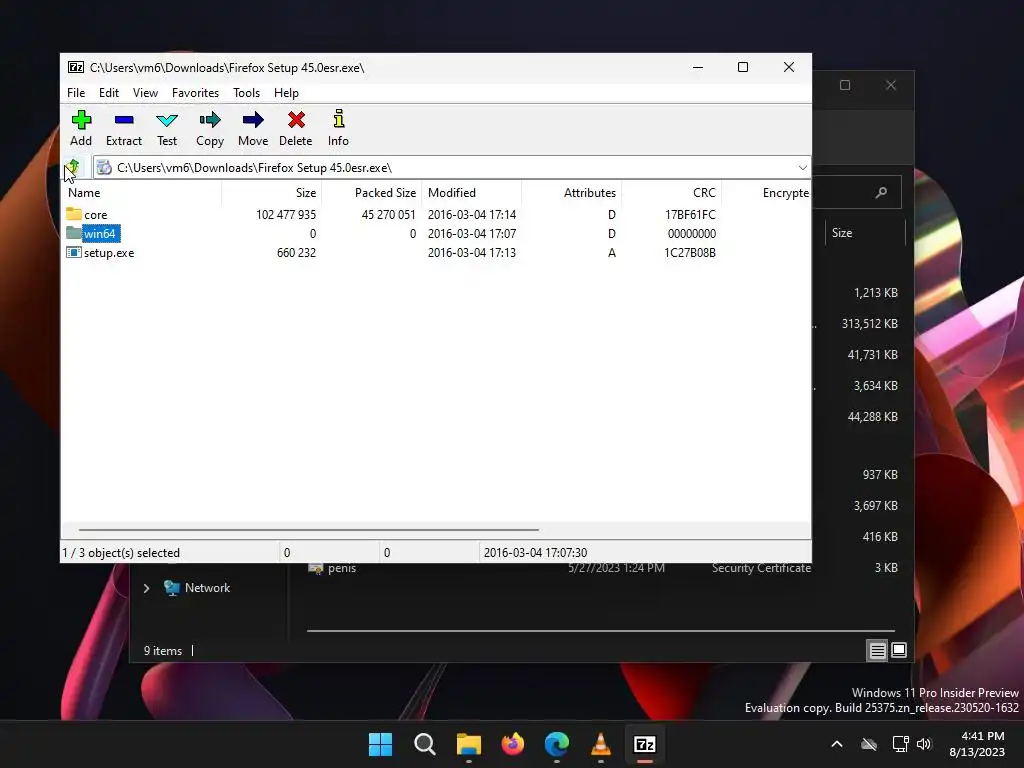Open the Favorites menu
Image resolution: width=1024 pixels, height=768 pixels.
195,93
